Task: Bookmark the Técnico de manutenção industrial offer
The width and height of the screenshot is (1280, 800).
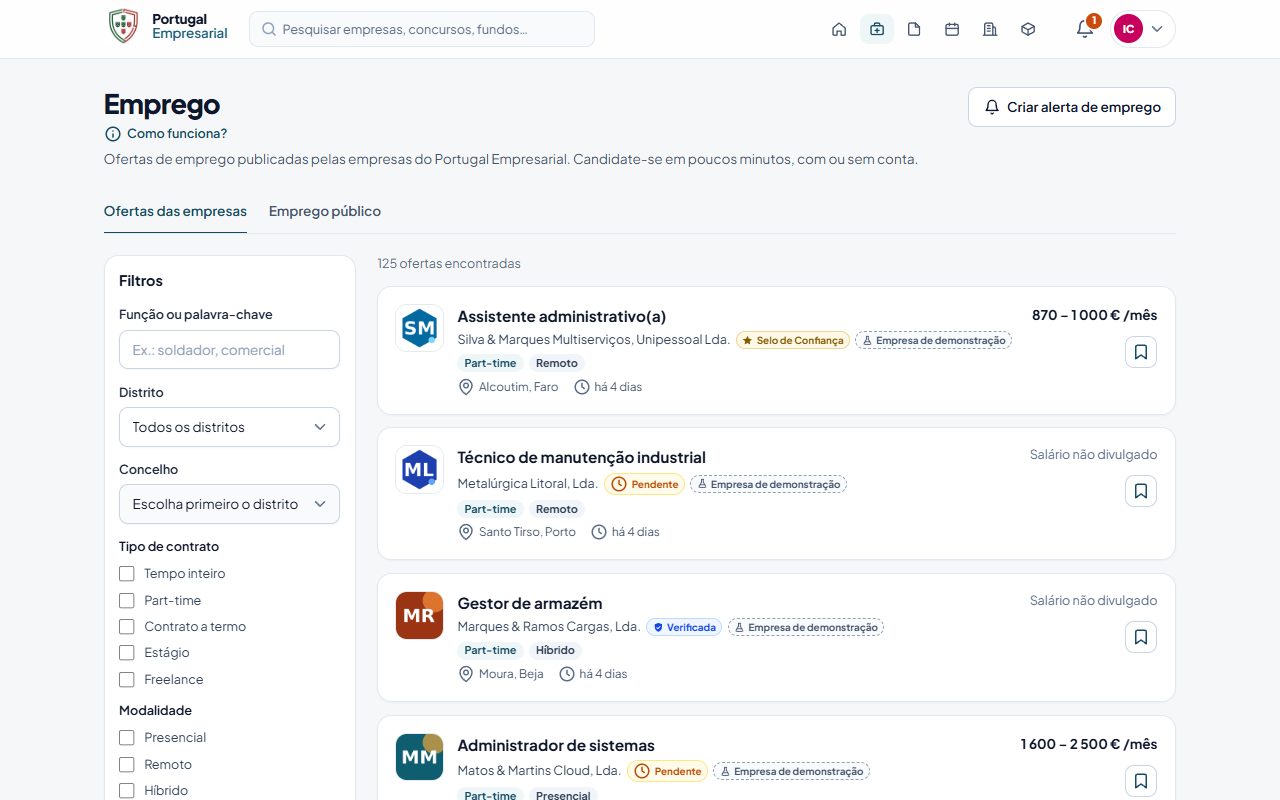Action: click(x=1141, y=491)
